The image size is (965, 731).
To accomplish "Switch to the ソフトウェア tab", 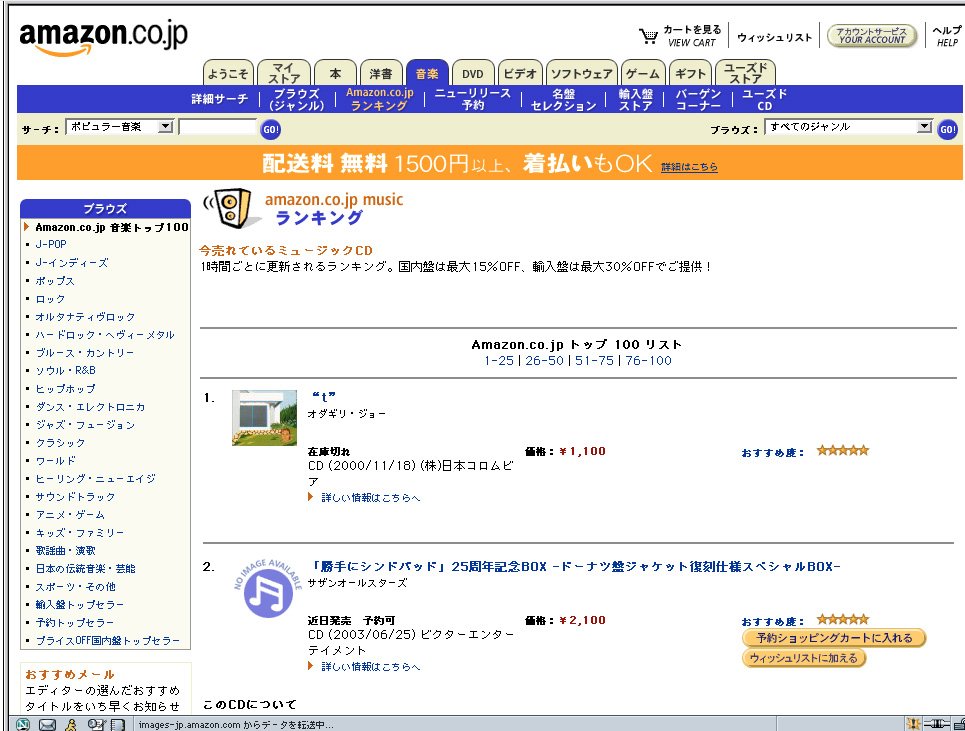I will pos(582,73).
